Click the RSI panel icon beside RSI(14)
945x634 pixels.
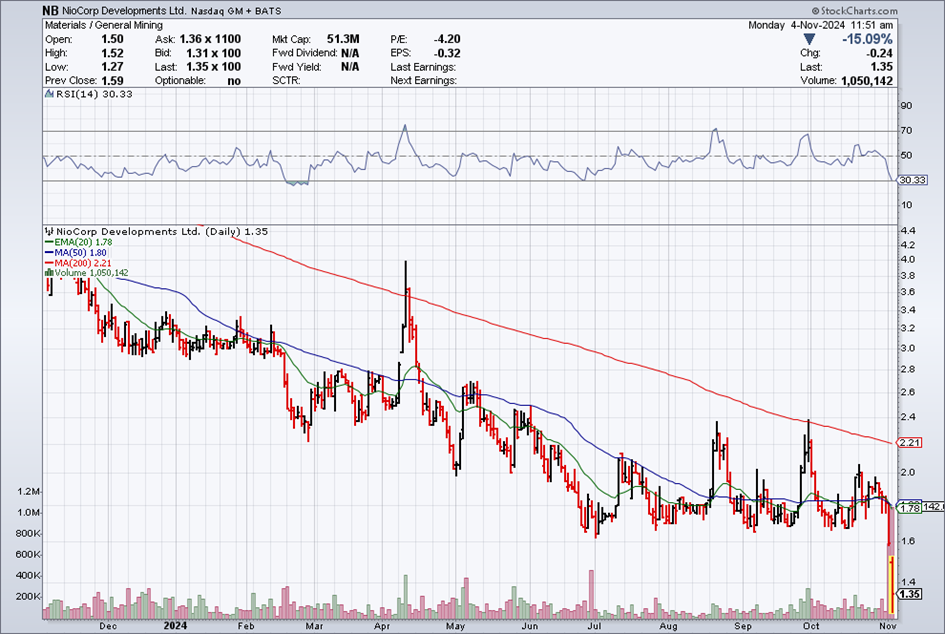tap(49, 94)
